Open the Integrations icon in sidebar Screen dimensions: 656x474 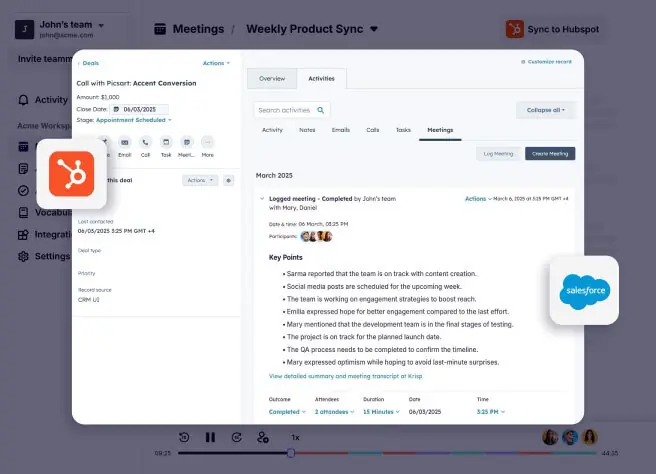point(23,234)
